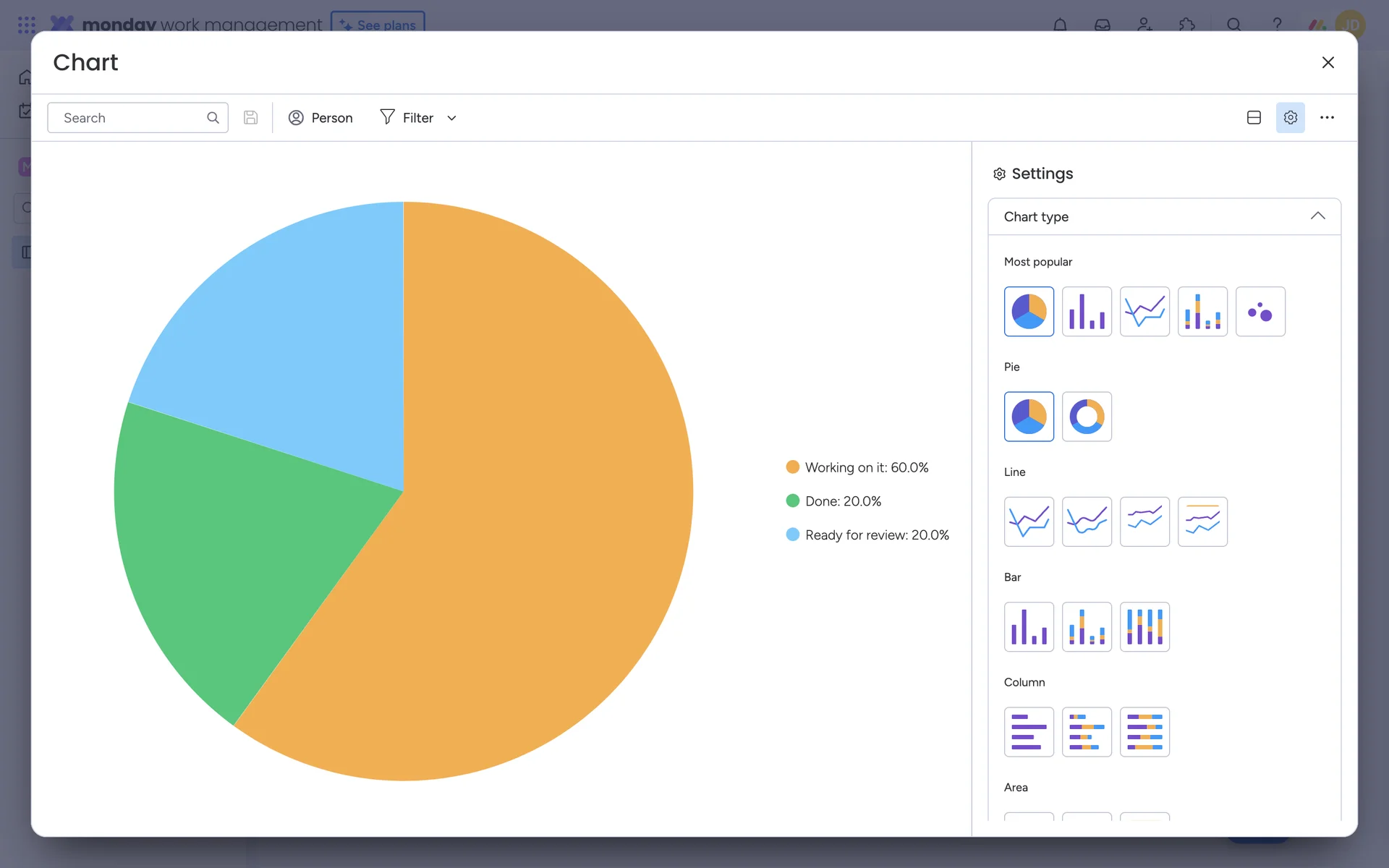Pick the 100% stacked bar chart icon
Screen dimensions: 1389x868
[1144, 627]
